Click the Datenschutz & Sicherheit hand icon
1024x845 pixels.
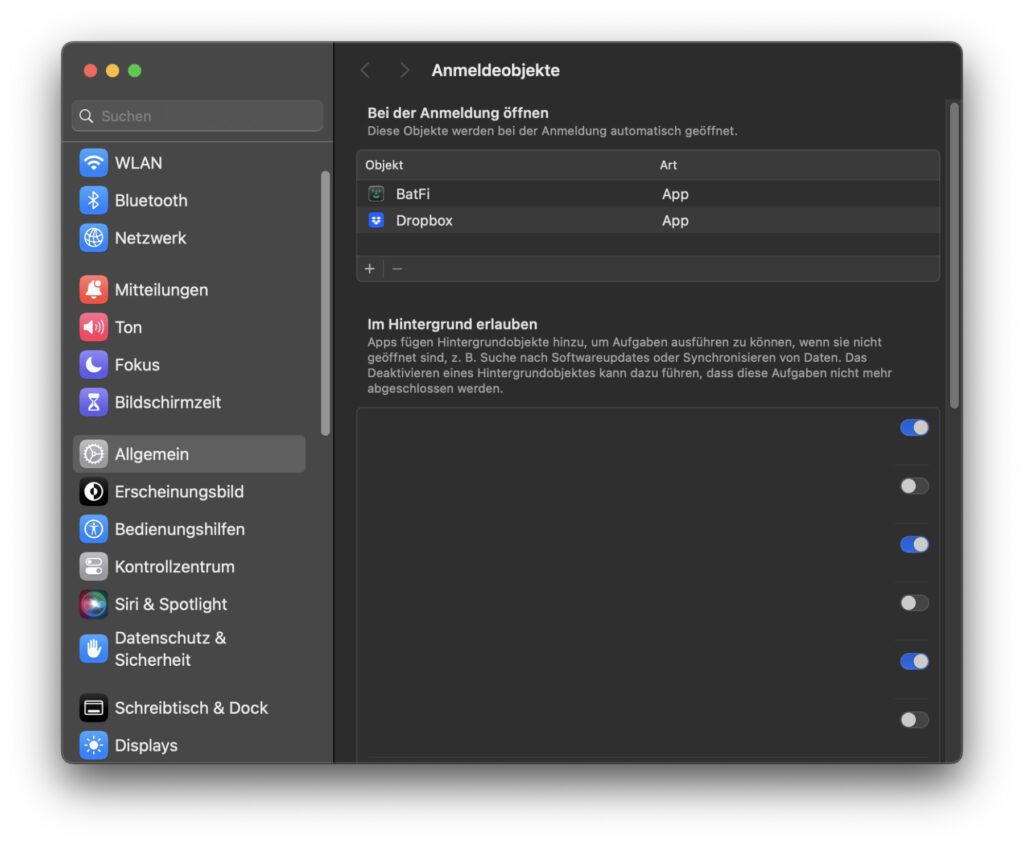[x=92, y=648]
